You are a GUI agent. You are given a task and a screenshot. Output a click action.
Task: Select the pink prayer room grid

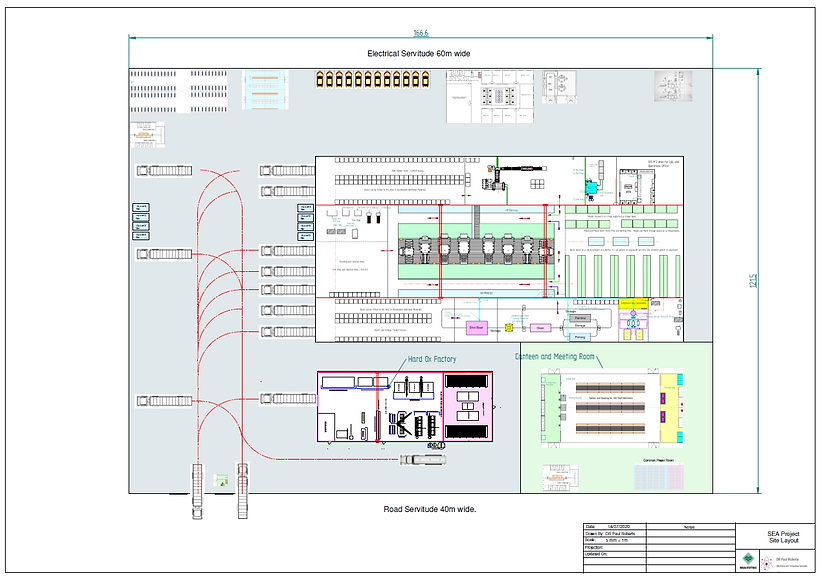tap(659, 477)
